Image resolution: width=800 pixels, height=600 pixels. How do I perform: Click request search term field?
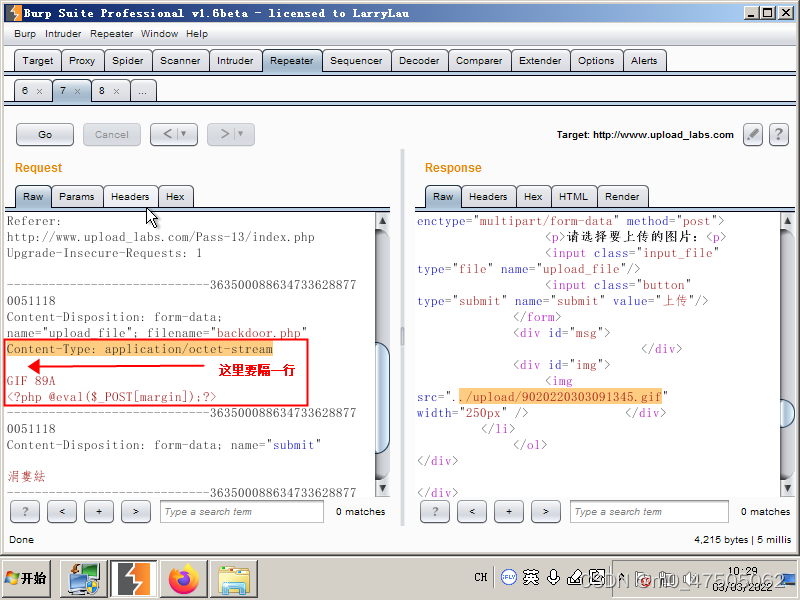[242, 511]
